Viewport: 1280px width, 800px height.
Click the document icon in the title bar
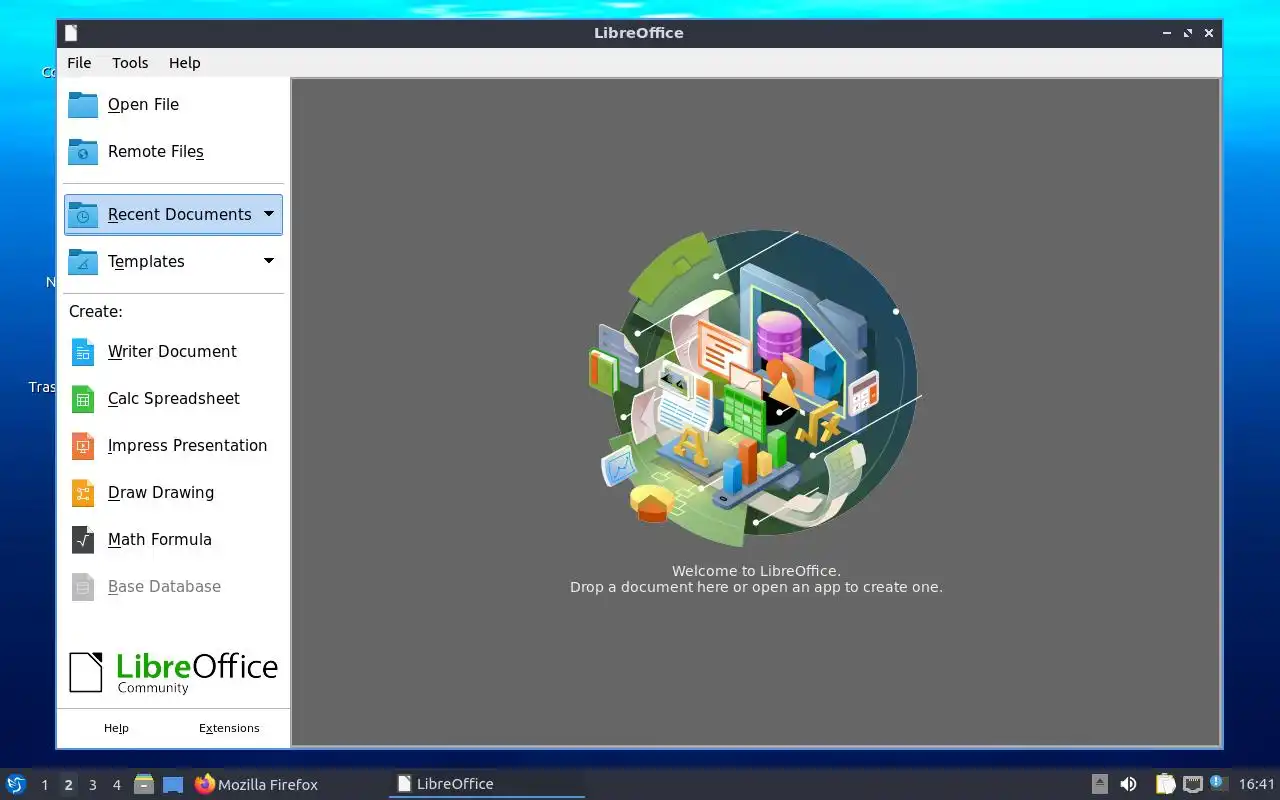pos(71,33)
